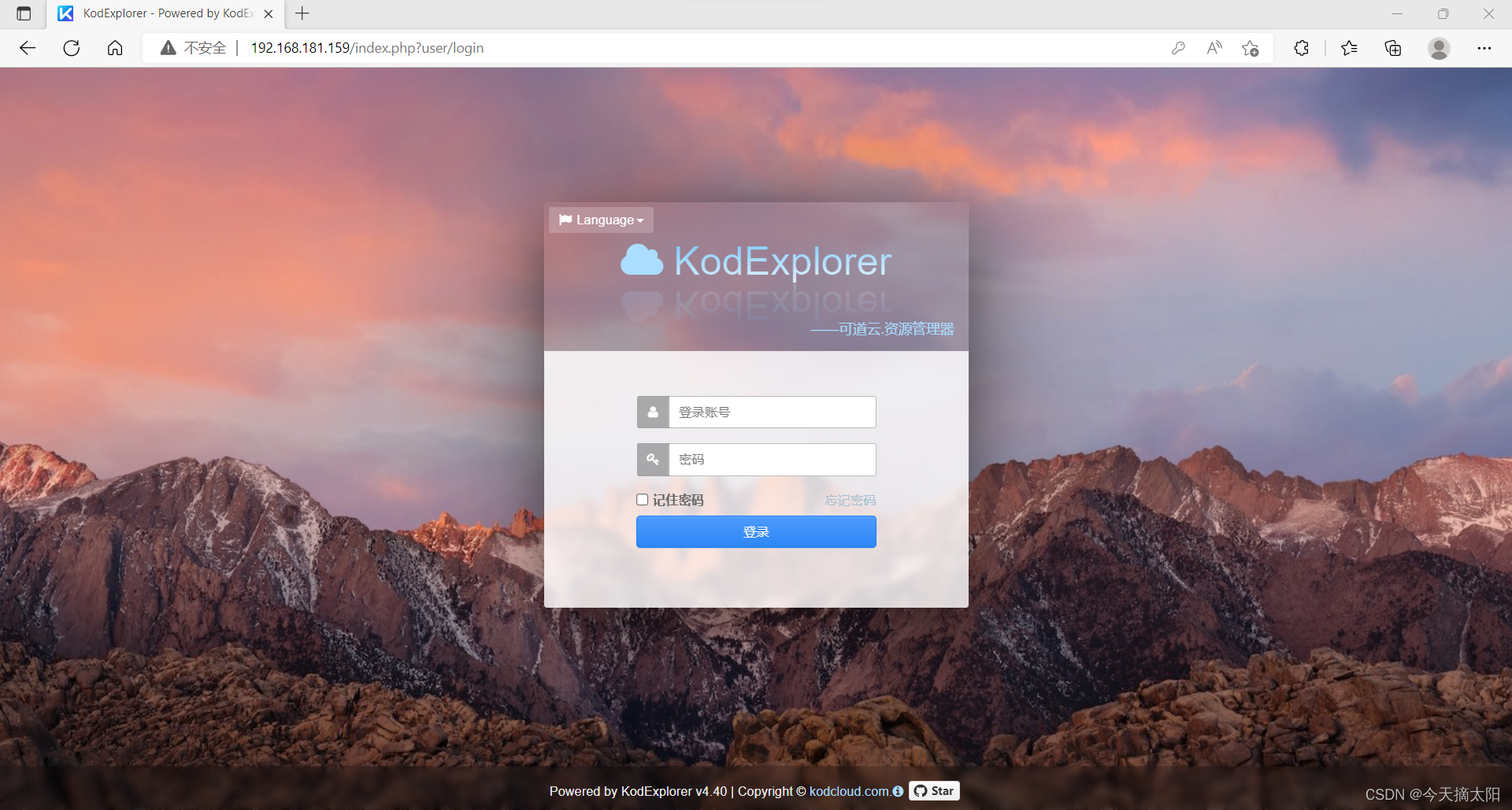
Task: Activate the read aloud icon
Action: (1214, 48)
